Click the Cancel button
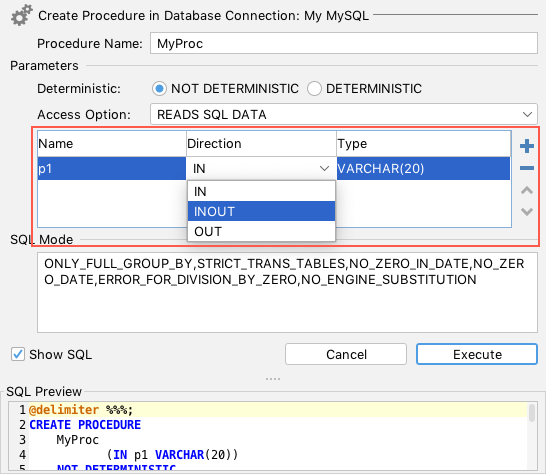The height and width of the screenshot is (474, 546). pos(346,354)
